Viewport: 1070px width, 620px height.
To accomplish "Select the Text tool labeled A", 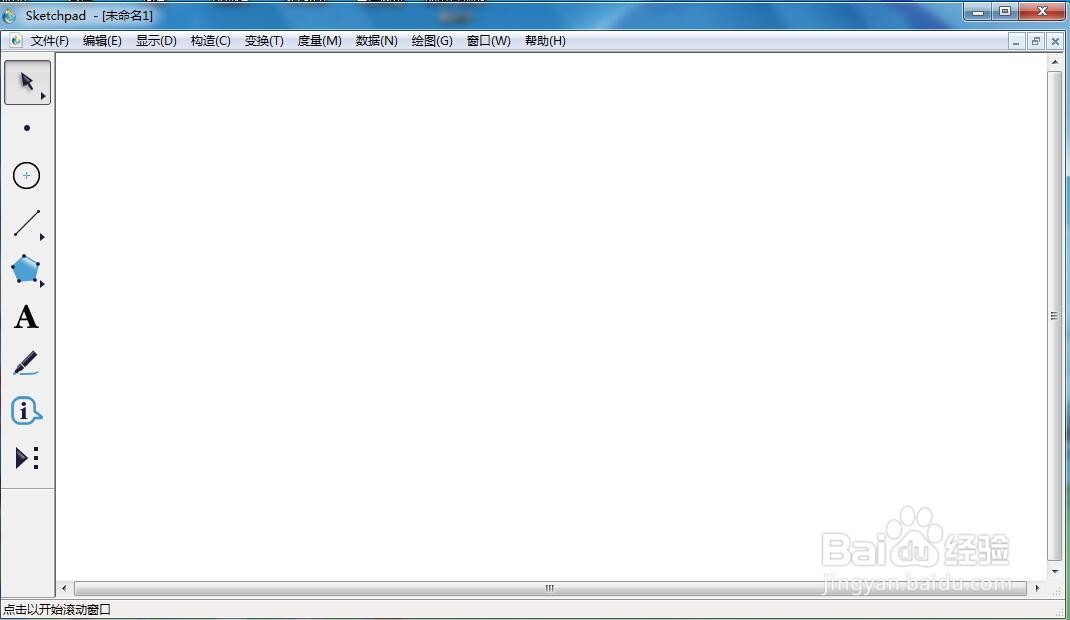I will coord(27,317).
